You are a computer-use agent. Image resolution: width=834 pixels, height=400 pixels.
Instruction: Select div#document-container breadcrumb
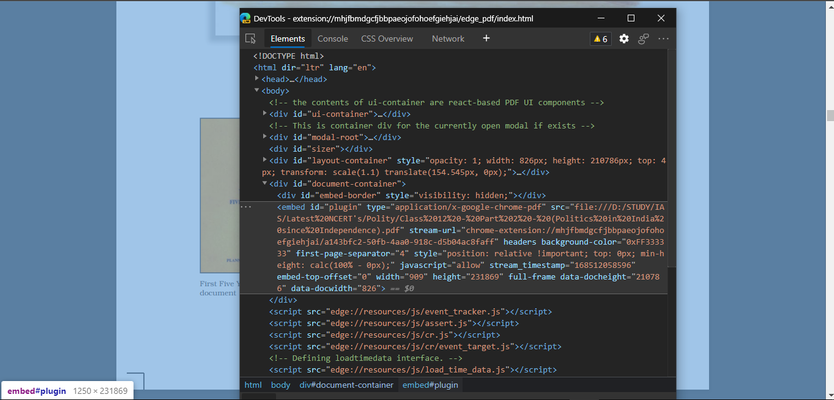346,385
